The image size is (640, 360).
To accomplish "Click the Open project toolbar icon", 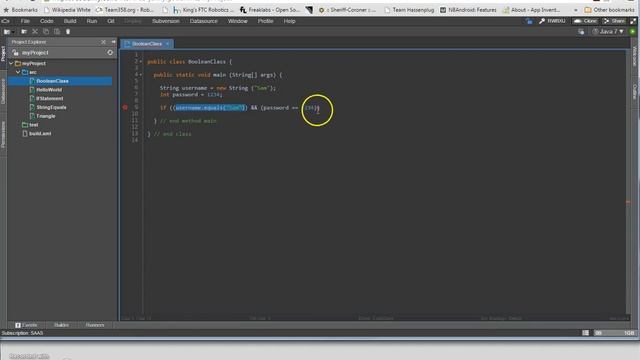I will (x=24, y=31).
